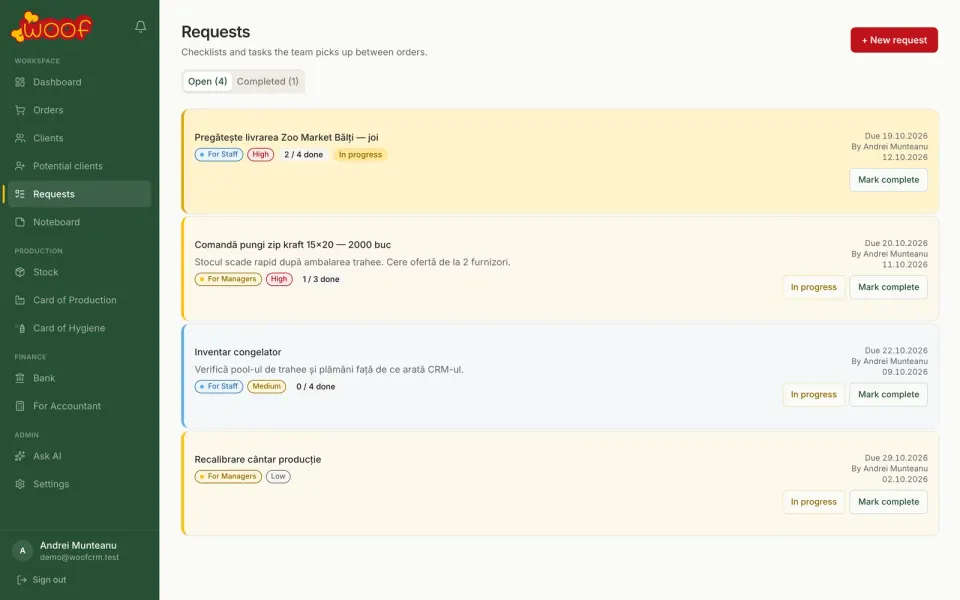Click the user avatar with letter A
Image resolution: width=960 pixels, height=600 pixels.
(23, 550)
